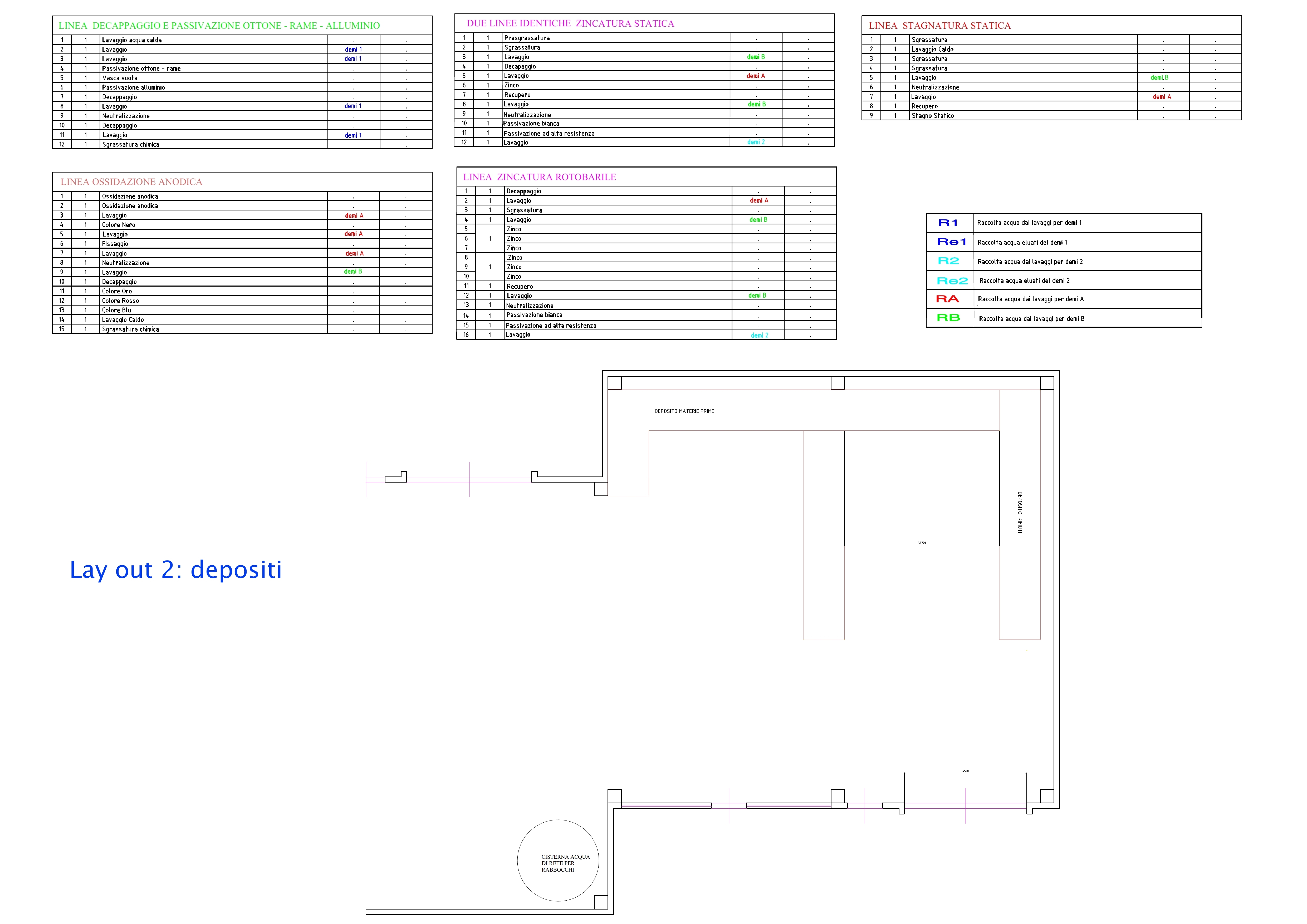Click 'Colore Rosso' row in ossidazione table

point(120,301)
